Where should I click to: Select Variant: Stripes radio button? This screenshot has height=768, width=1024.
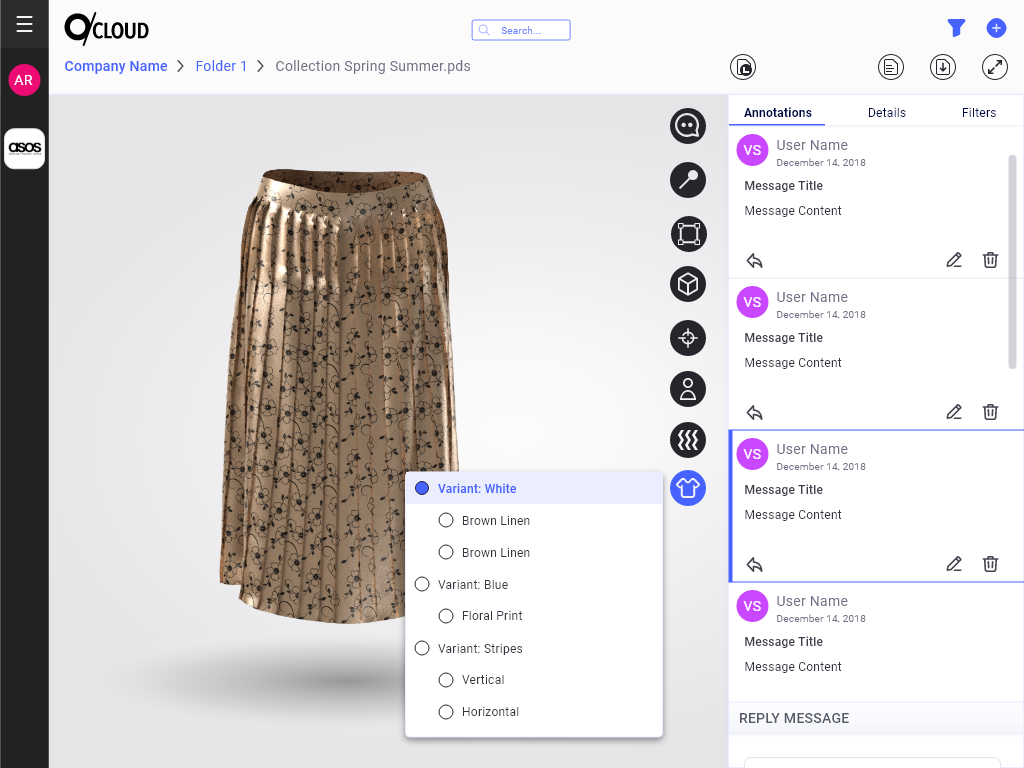422,649
